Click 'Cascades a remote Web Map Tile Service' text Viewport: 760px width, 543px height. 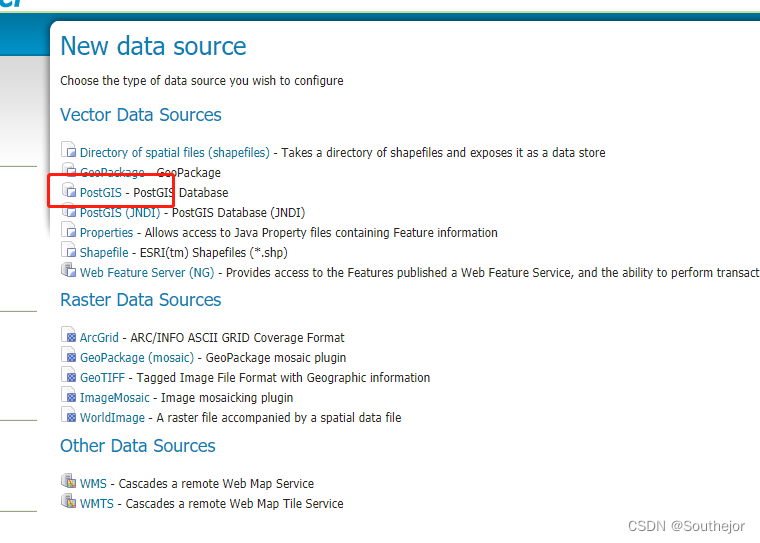235,503
